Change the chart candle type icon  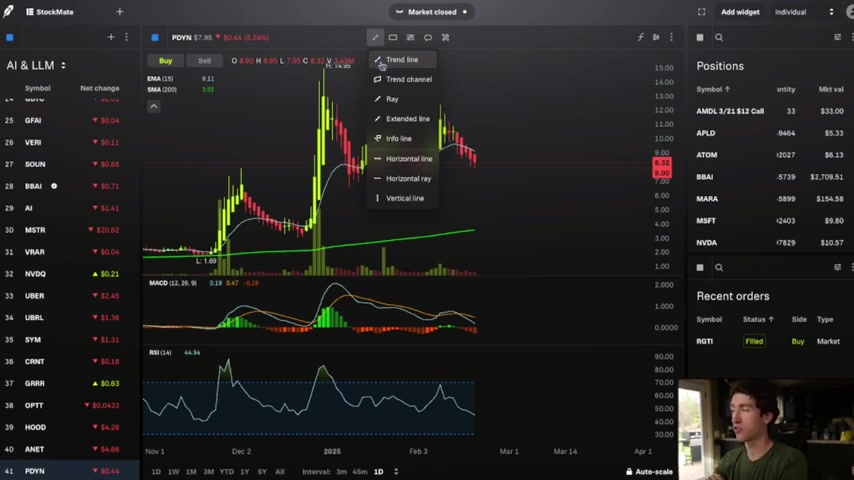tap(656, 37)
